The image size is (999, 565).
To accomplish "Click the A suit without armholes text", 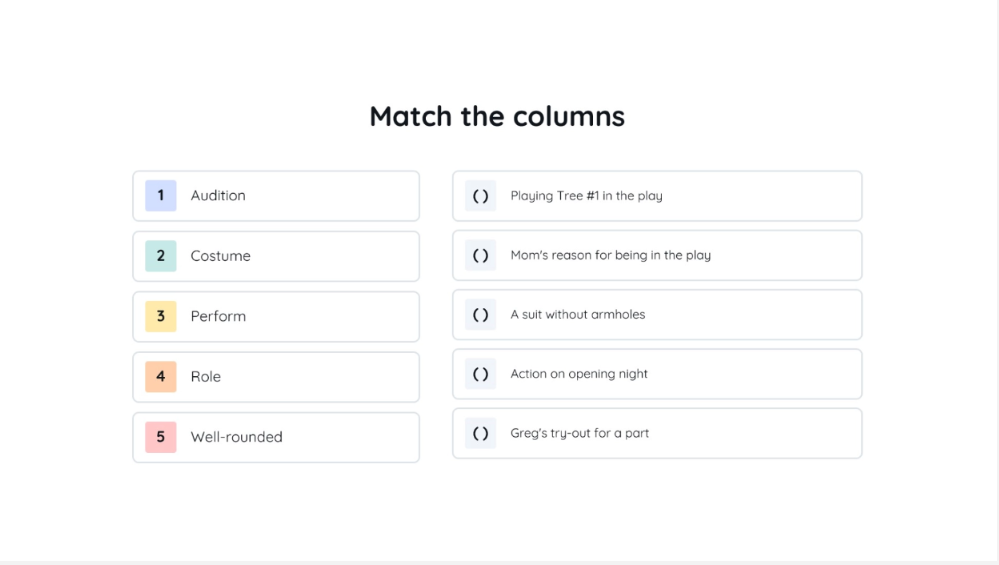I will pyautogui.click(x=577, y=315).
